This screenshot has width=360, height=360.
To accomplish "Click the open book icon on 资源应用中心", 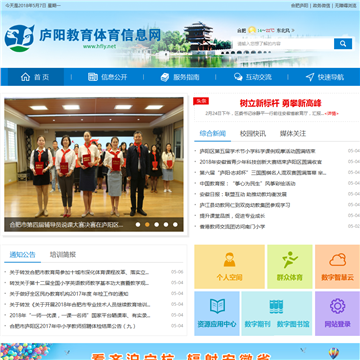I will tap(217, 306).
